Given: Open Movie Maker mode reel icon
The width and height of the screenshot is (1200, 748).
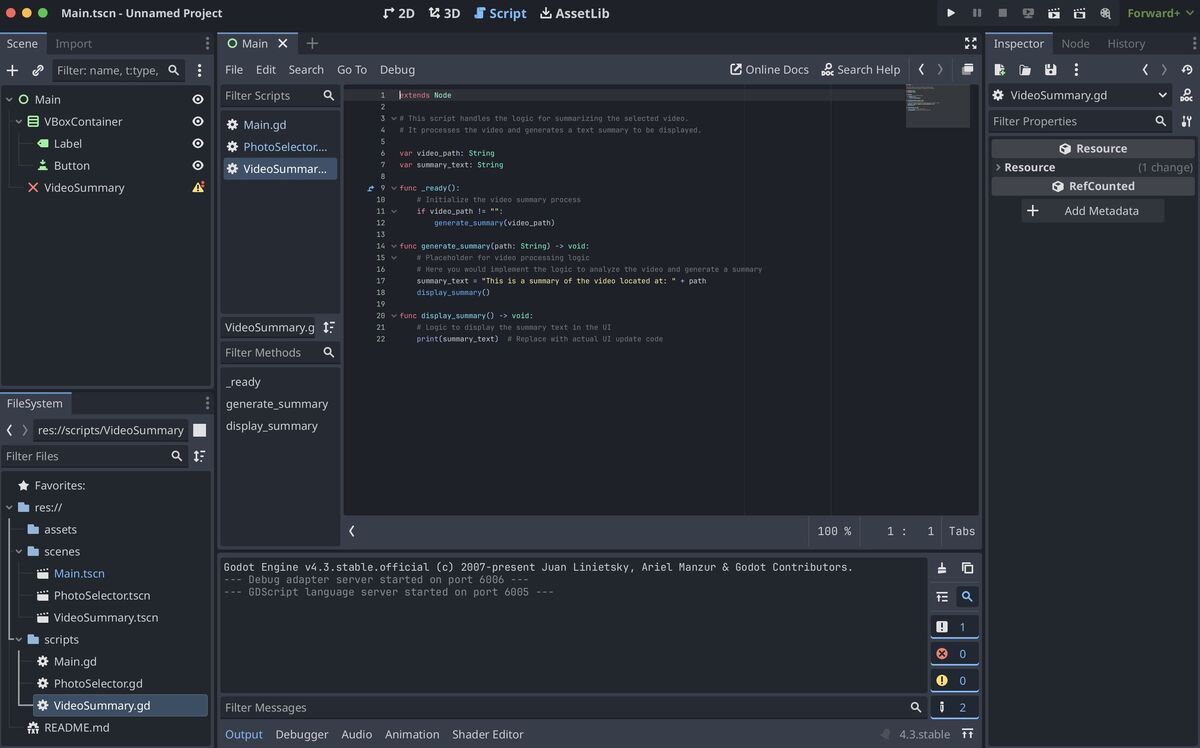Looking at the screenshot, I should click(x=1106, y=13).
